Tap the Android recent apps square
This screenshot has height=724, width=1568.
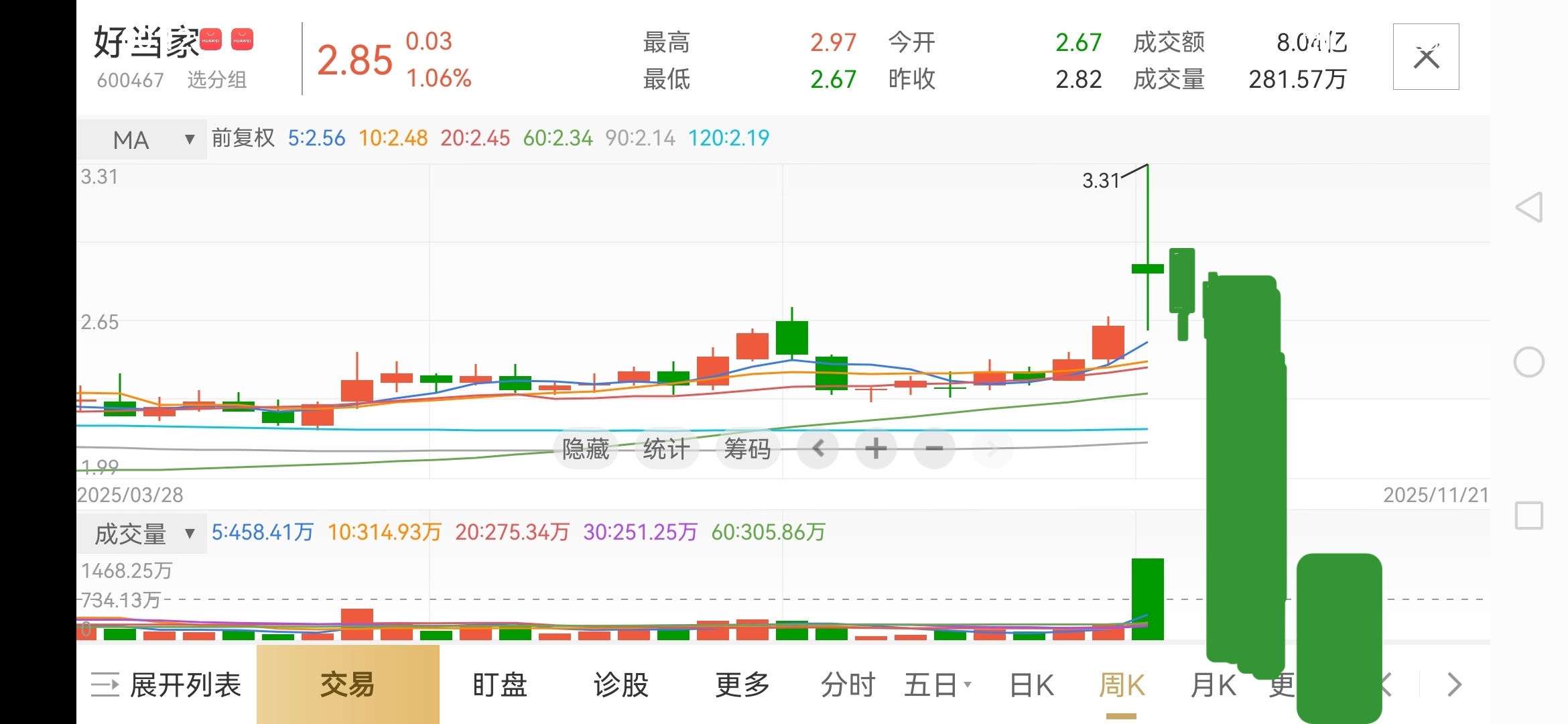click(x=1529, y=516)
